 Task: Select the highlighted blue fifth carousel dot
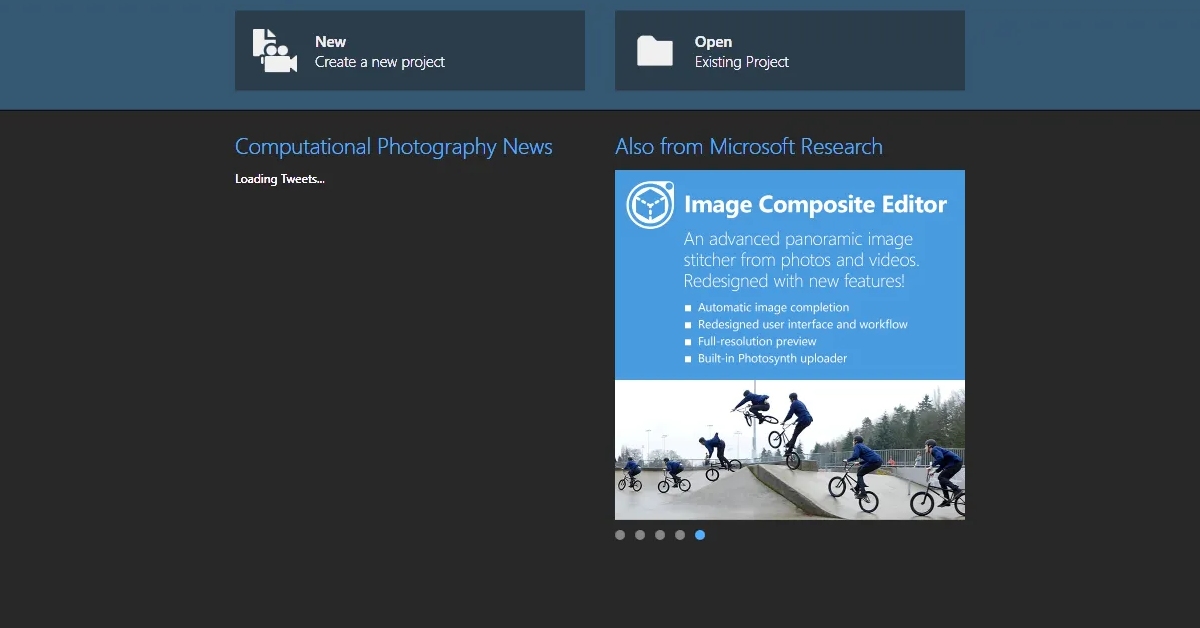[700, 535]
